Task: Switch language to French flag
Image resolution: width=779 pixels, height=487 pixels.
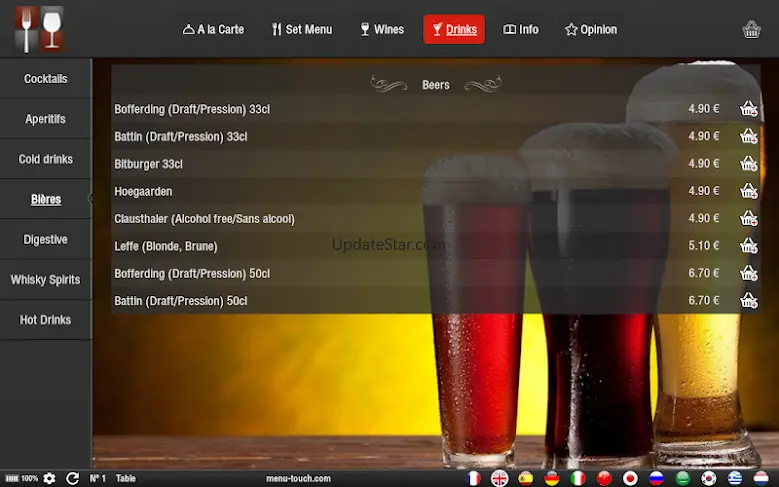Action: click(473, 479)
